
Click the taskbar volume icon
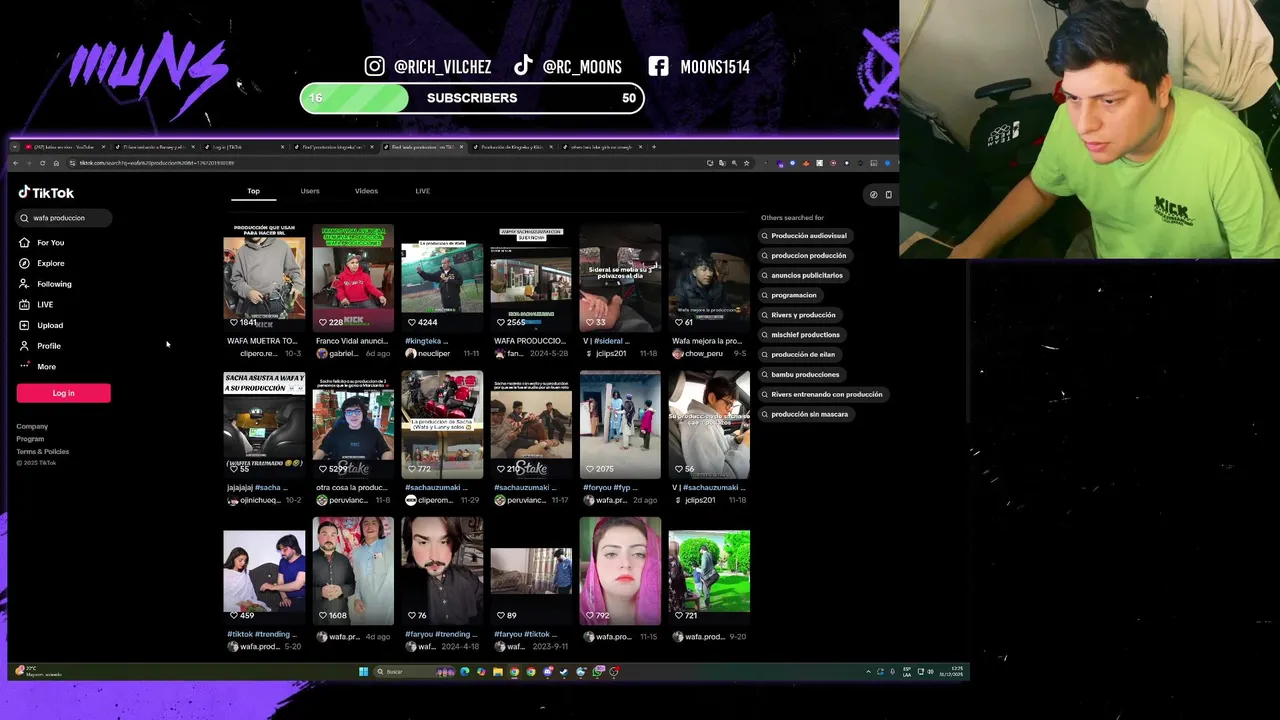coord(931,672)
